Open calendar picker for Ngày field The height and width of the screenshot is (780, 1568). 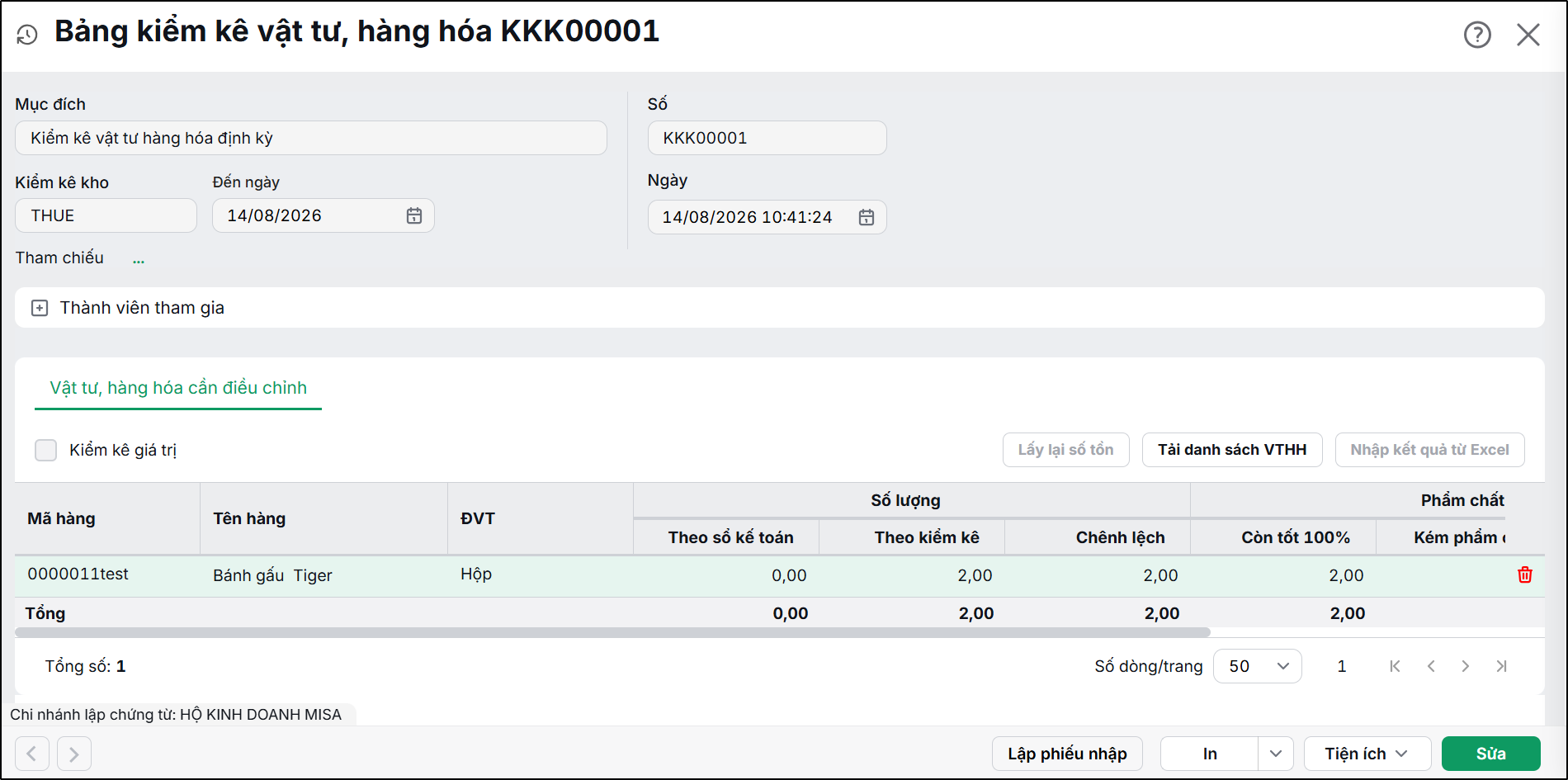(x=867, y=217)
